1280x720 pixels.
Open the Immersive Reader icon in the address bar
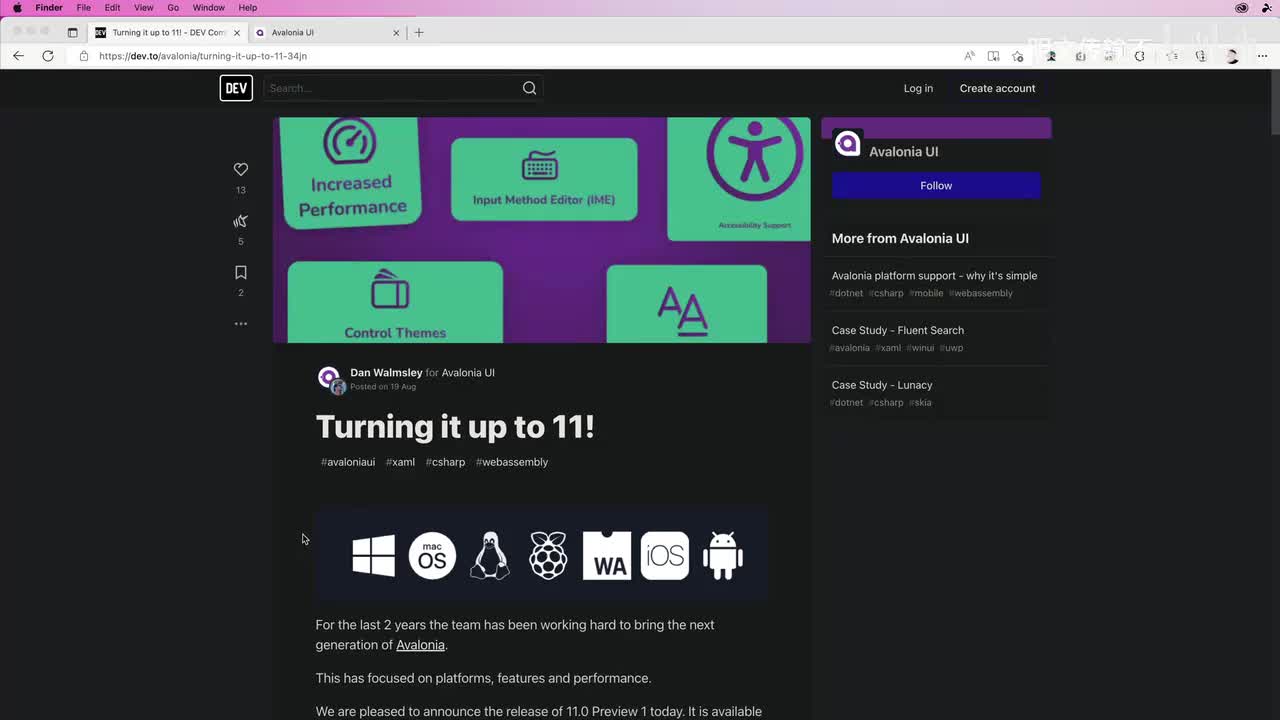click(993, 56)
